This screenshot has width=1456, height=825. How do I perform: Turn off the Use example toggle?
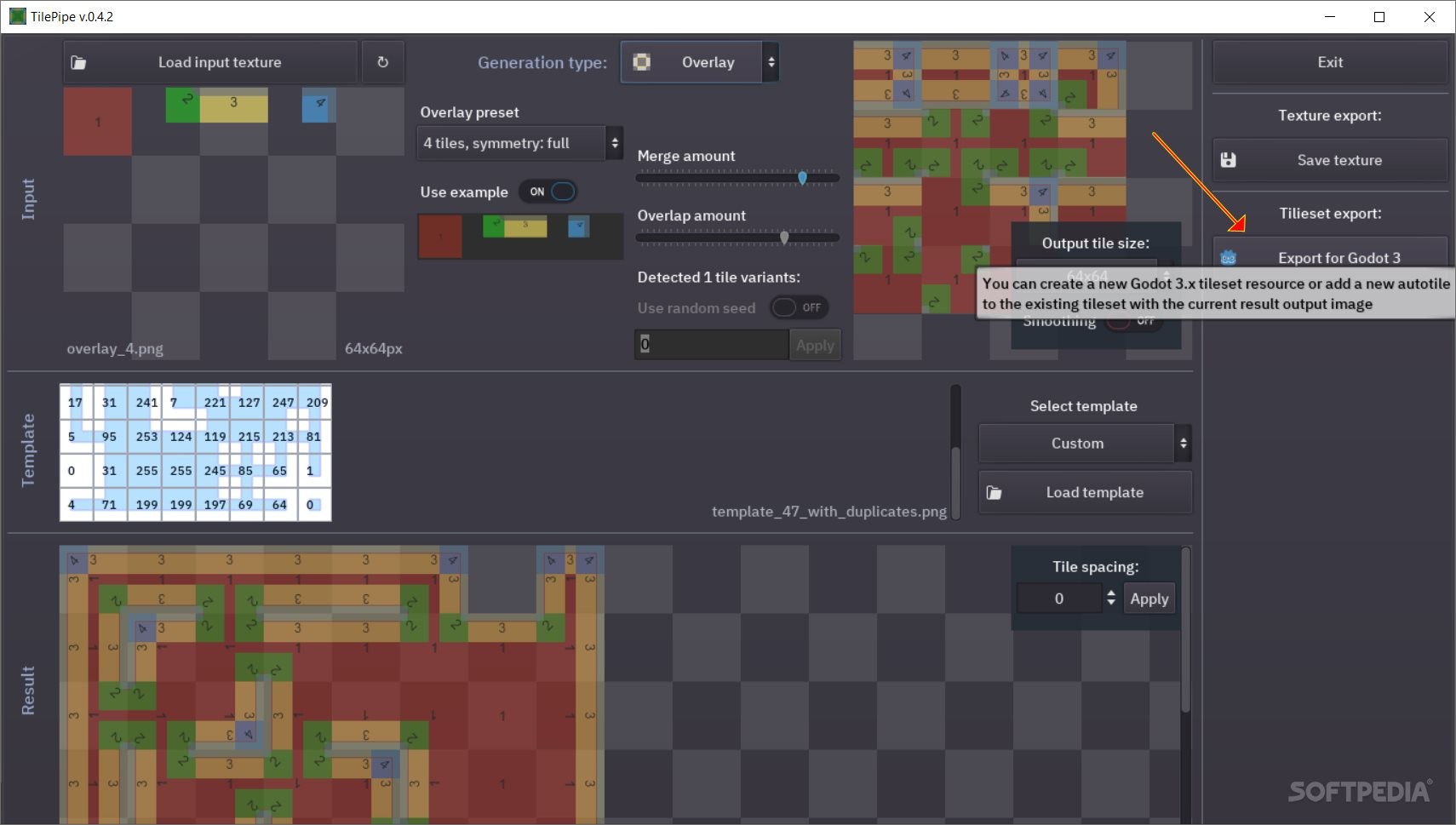tap(548, 192)
